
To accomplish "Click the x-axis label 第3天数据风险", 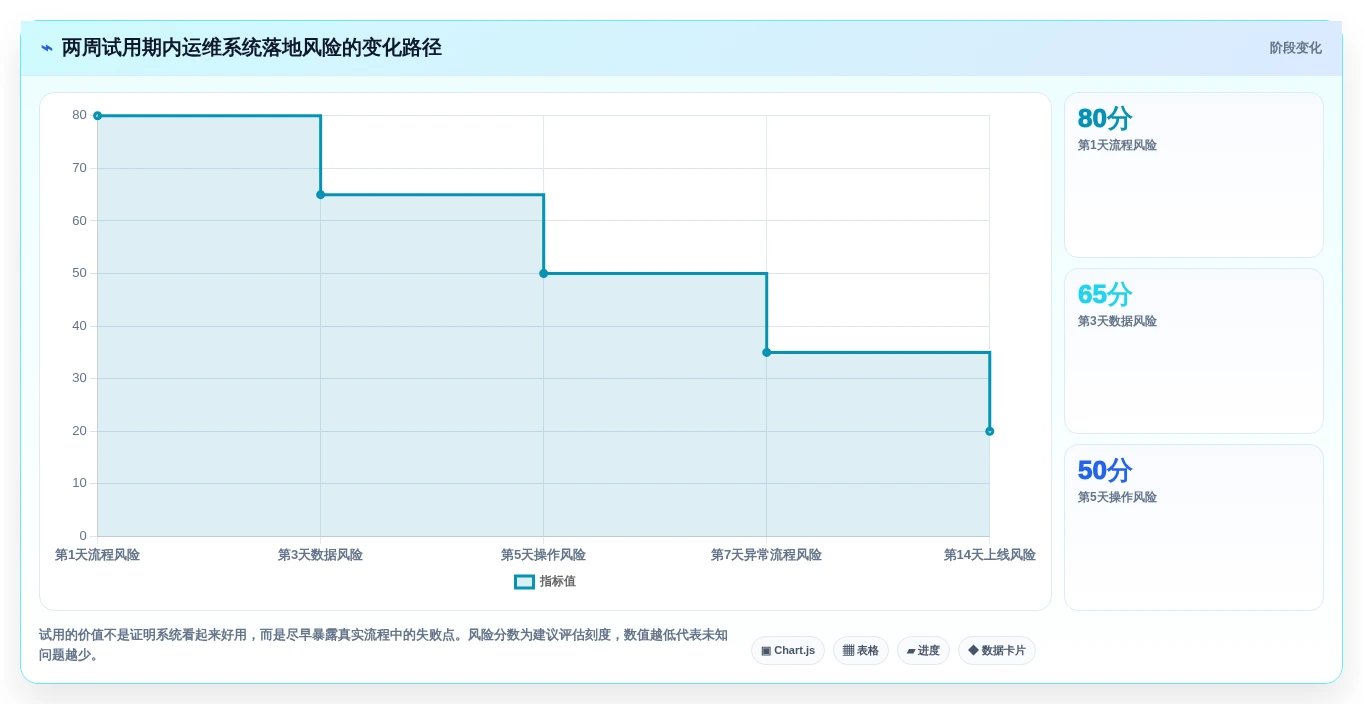I will (x=320, y=555).
